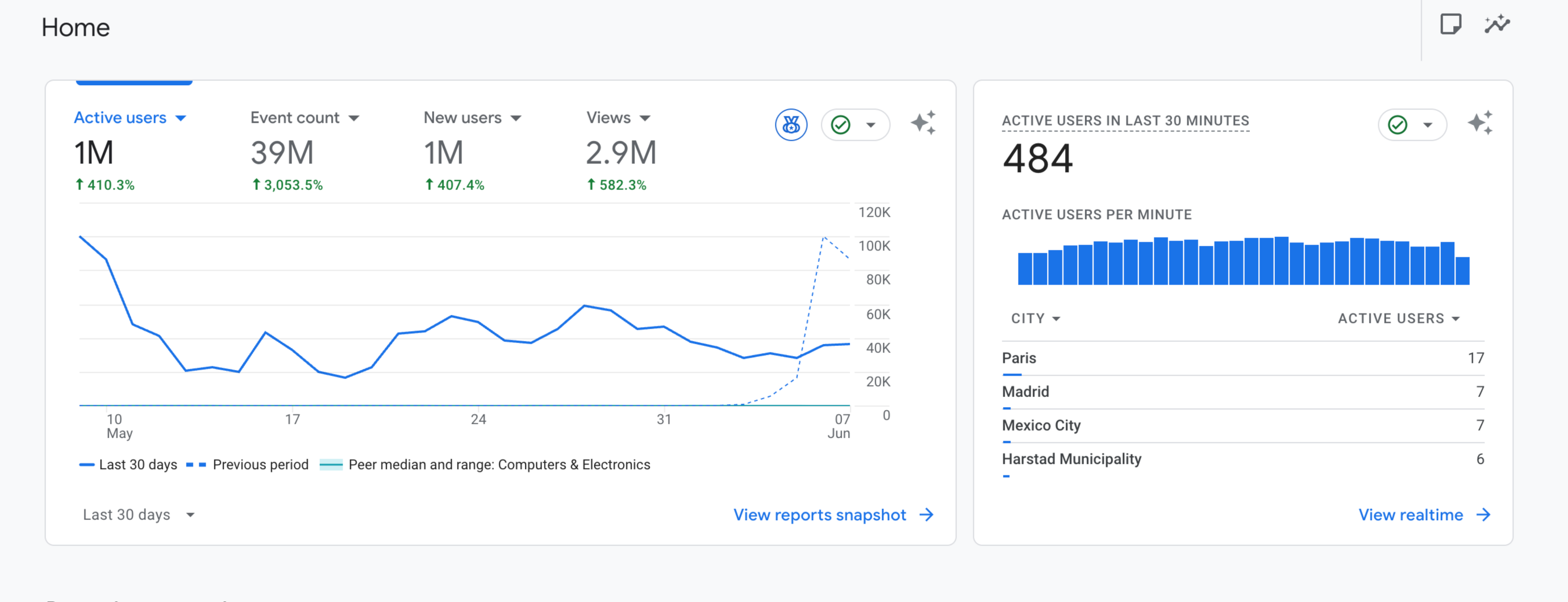Click the Madrid city row
The height and width of the screenshot is (602, 1568).
coord(1243,391)
